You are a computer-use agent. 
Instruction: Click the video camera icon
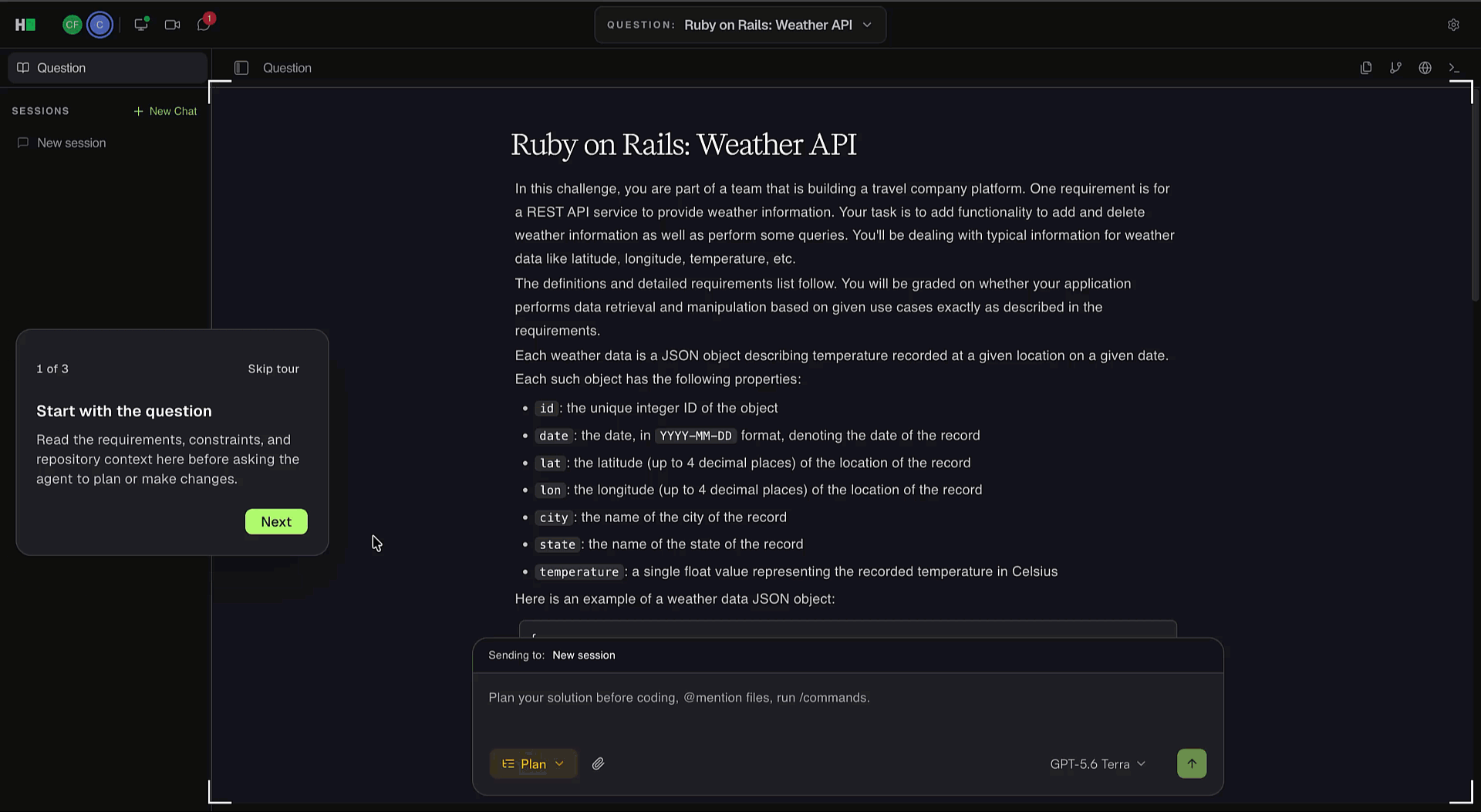172,25
